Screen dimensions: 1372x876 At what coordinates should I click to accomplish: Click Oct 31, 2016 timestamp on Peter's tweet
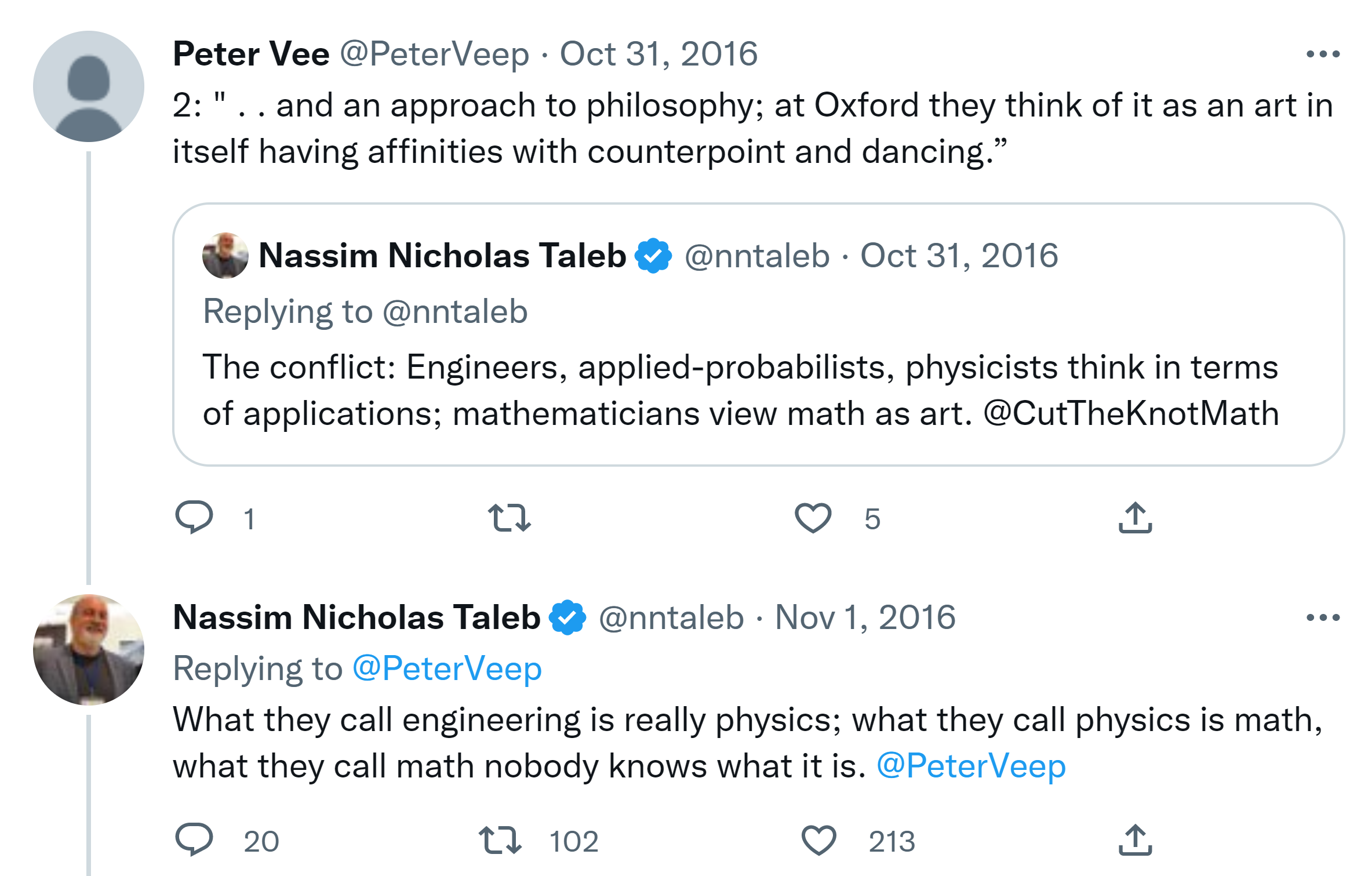[658, 54]
